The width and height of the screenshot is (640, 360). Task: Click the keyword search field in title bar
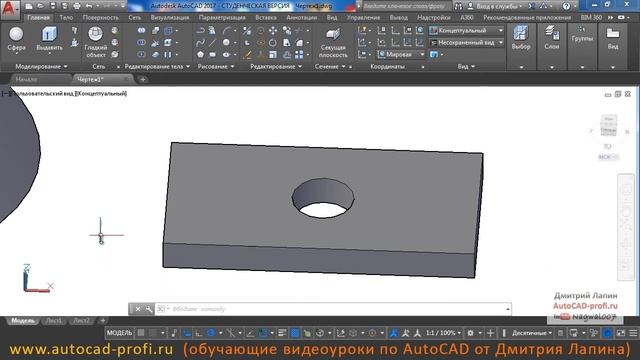pyautogui.click(x=406, y=6)
